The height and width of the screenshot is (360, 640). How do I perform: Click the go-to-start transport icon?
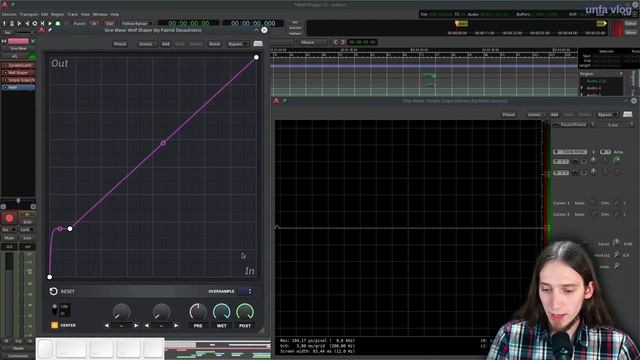point(19,24)
